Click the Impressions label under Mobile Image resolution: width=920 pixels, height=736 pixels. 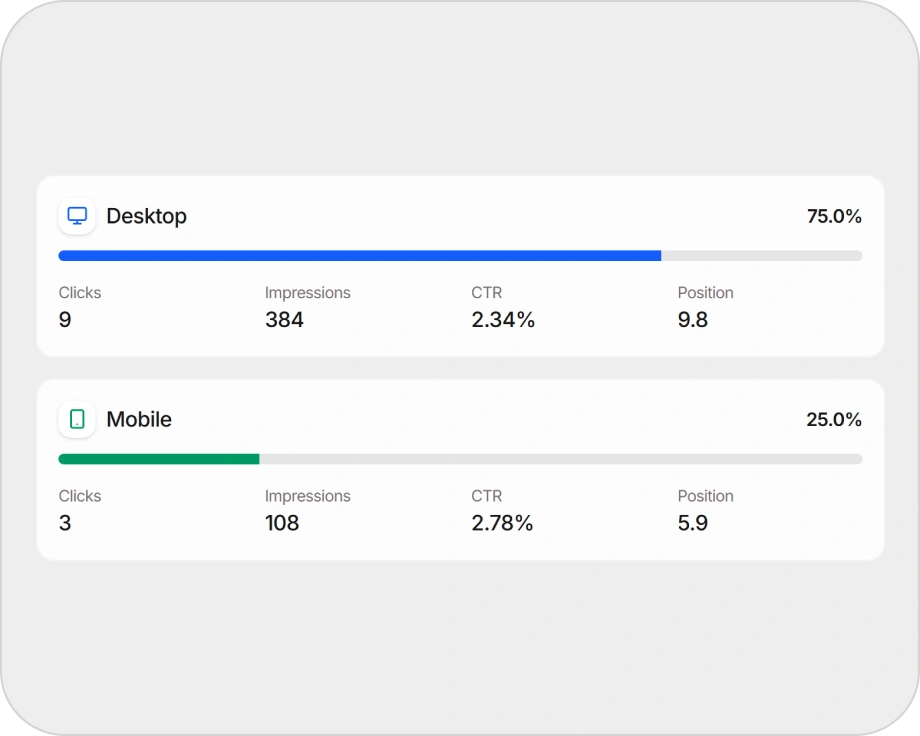(x=307, y=496)
